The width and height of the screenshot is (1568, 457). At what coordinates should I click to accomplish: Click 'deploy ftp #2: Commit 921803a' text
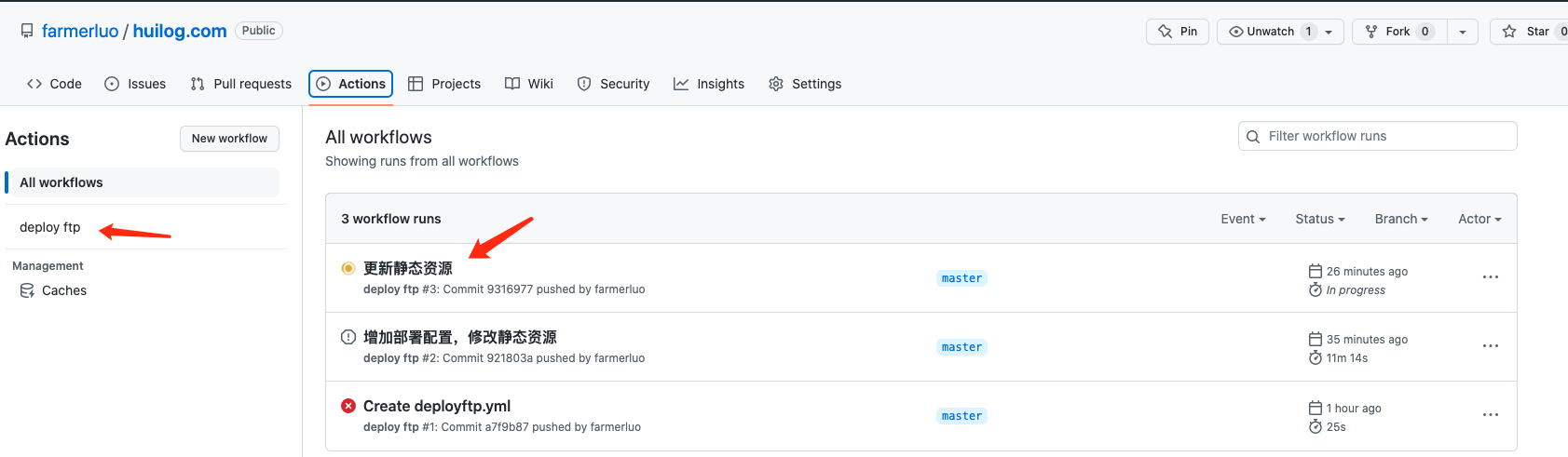pyautogui.click(x=448, y=358)
